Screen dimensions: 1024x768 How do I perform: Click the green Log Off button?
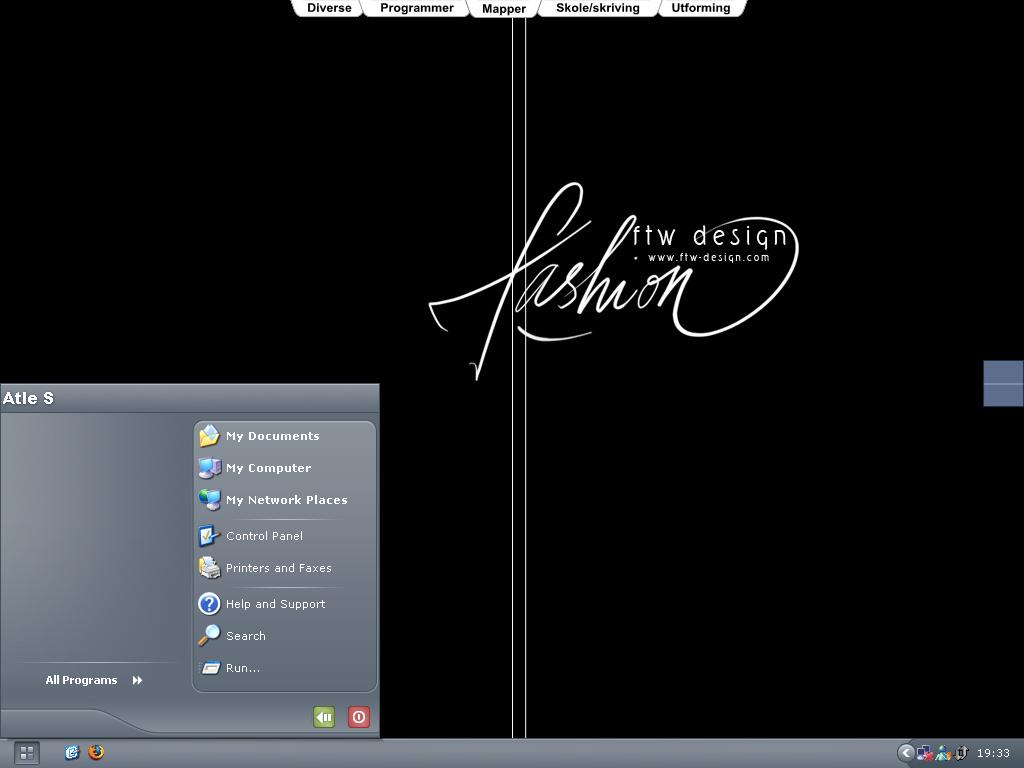[x=324, y=717]
